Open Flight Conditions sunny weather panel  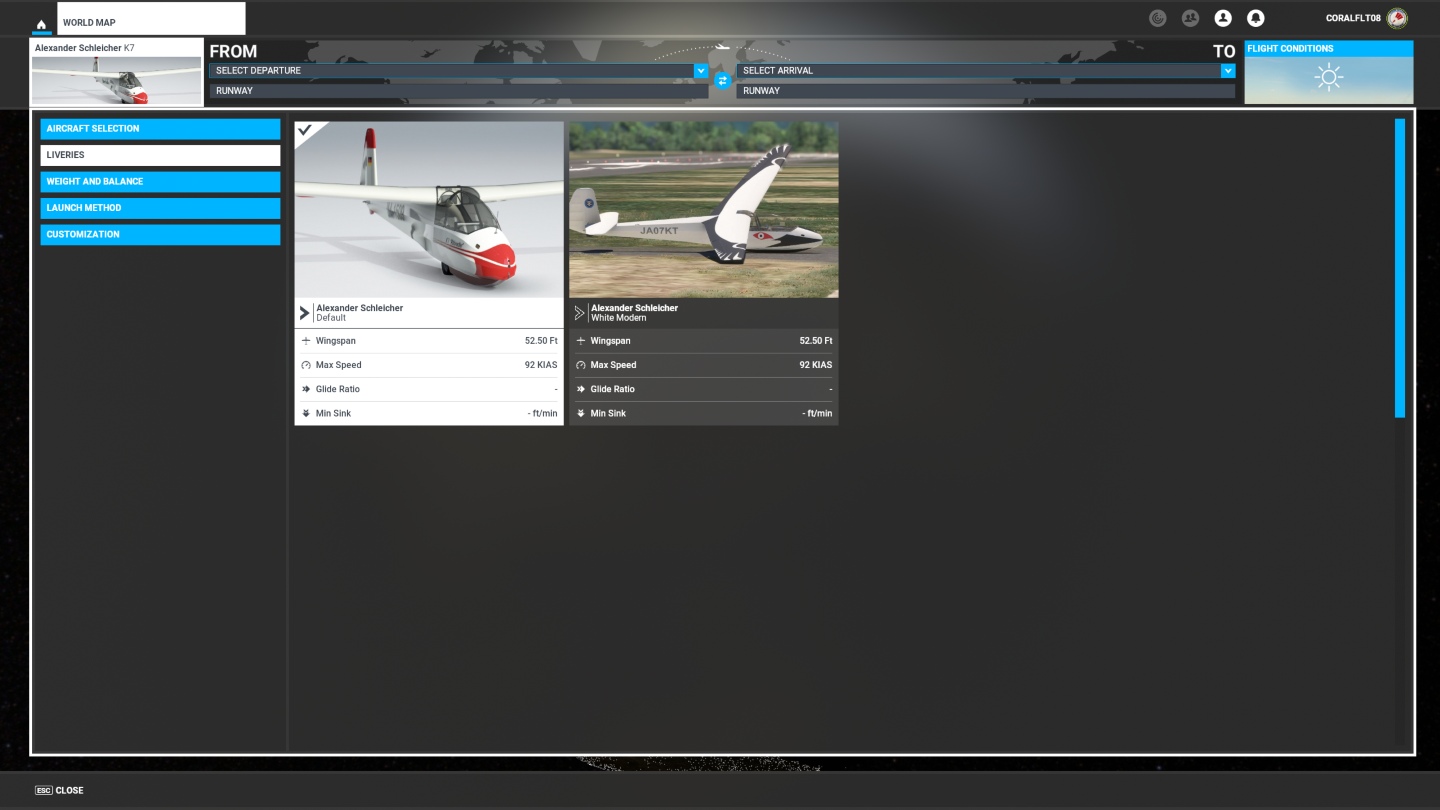pos(1329,73)
